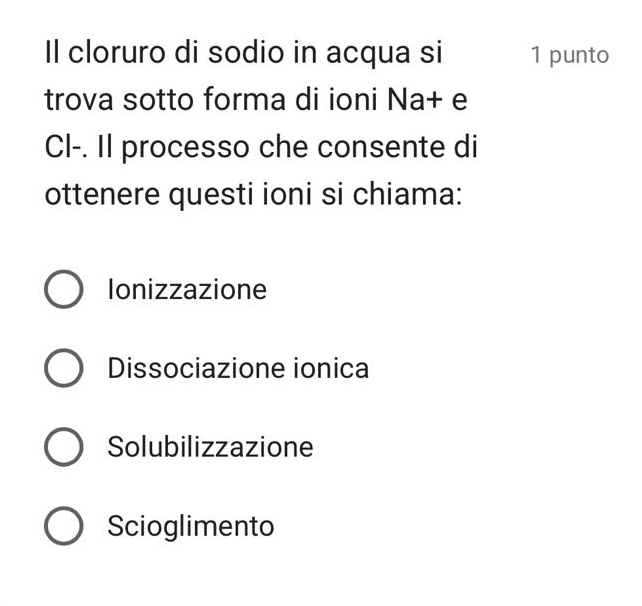Click the Dissociazione ionica label text
This screenshot has height=606, width=642.
238,369
